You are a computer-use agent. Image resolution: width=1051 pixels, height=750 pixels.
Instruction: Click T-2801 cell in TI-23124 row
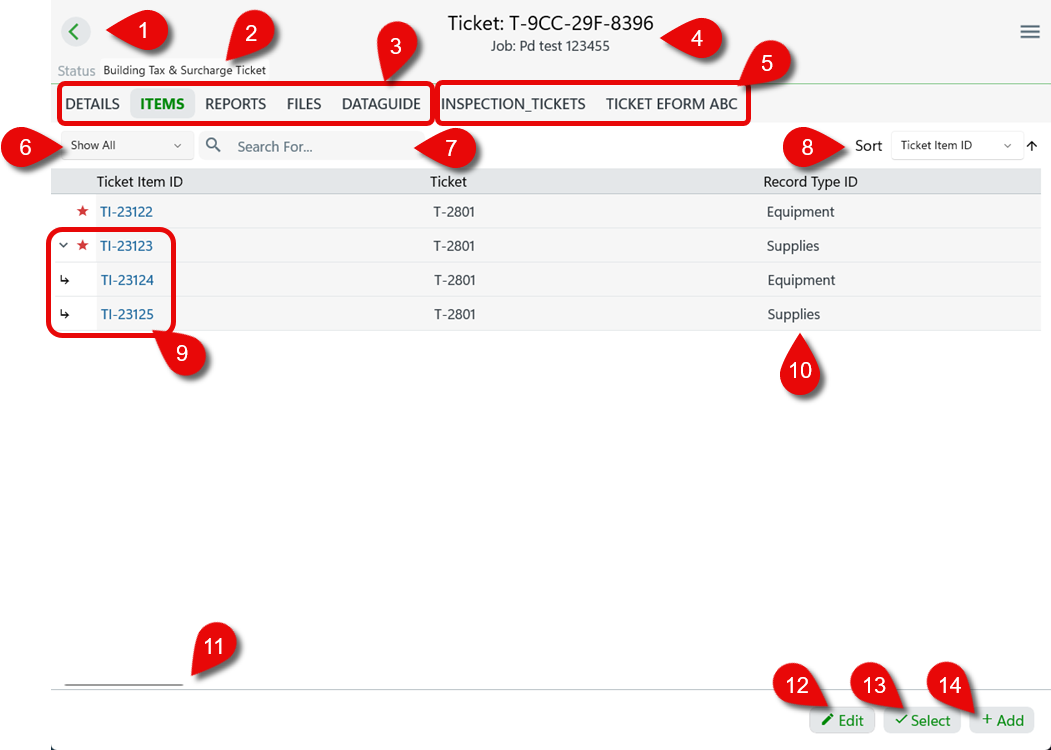454,280
